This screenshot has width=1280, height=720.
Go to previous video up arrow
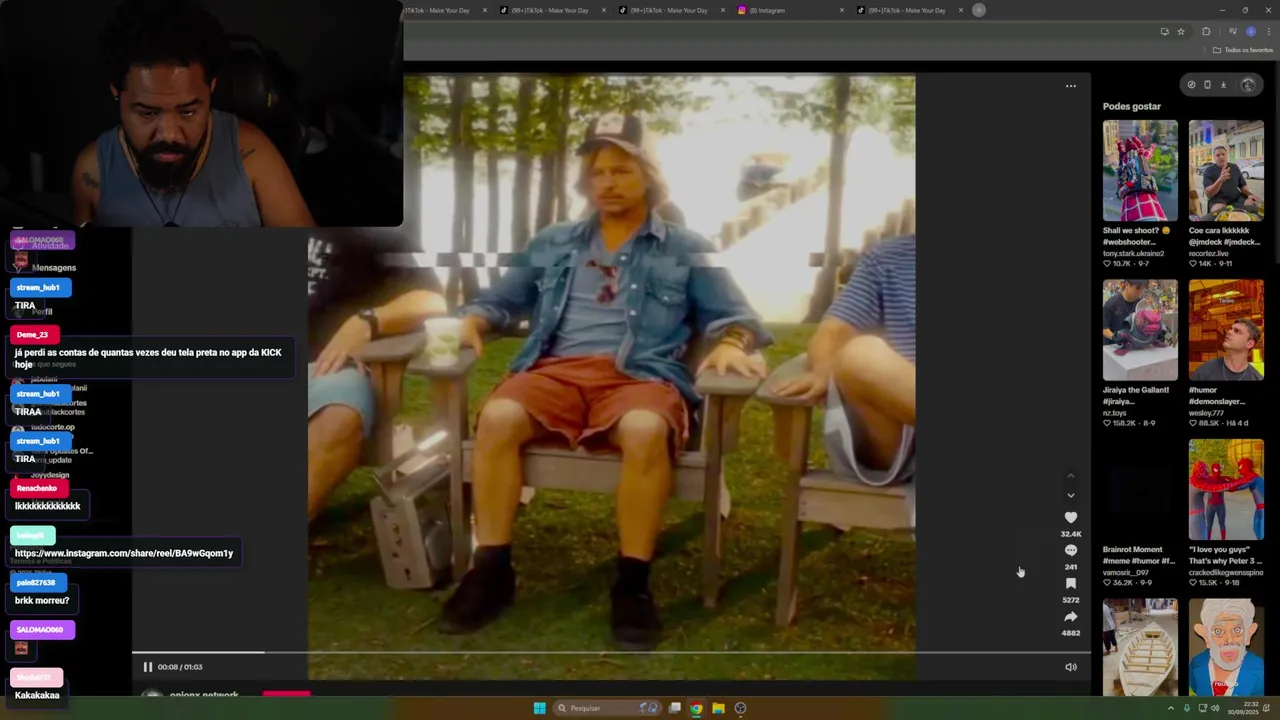click(1071, 476)
